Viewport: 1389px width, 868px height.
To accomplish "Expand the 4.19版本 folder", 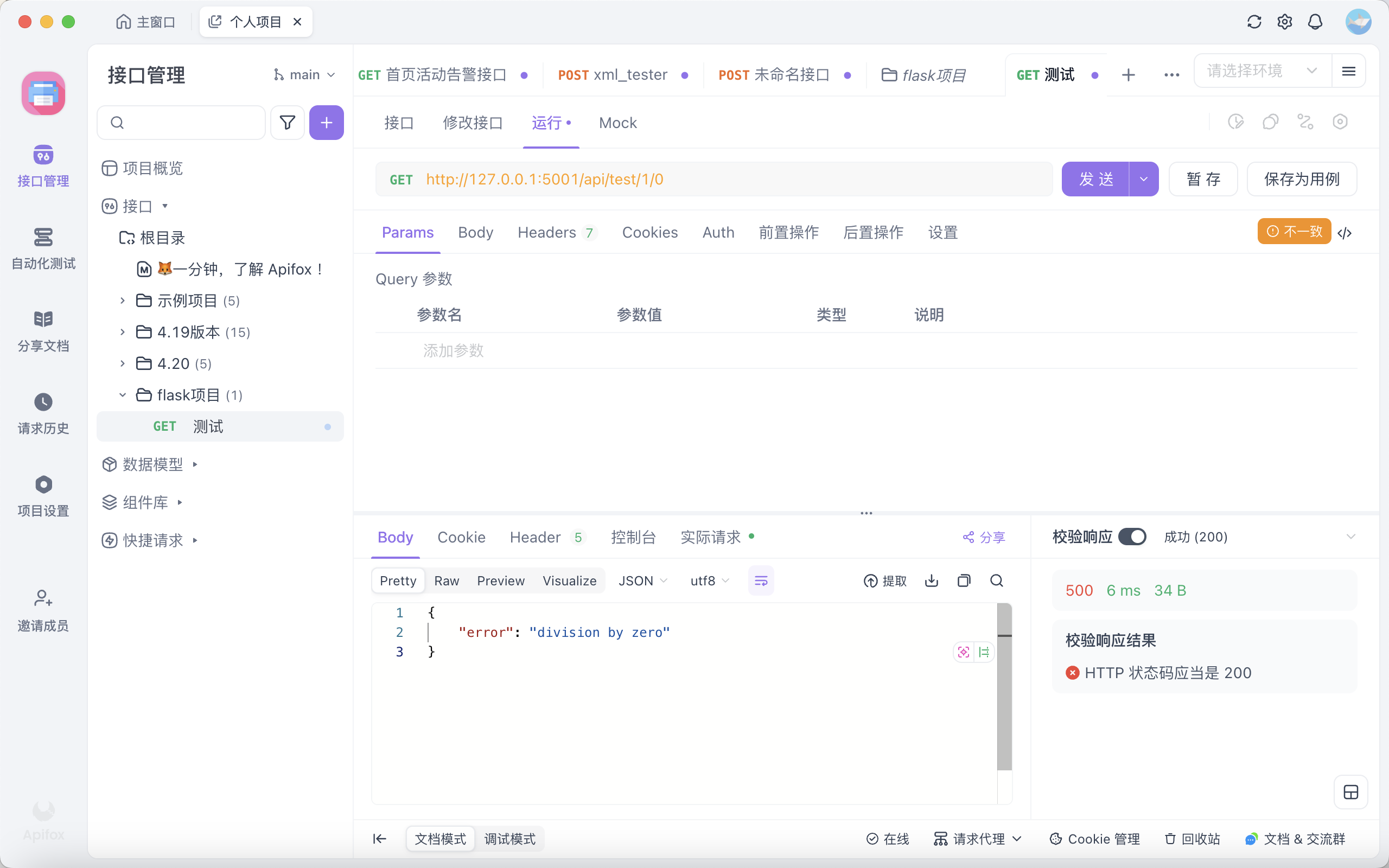I will pyautogui.click(x=122, y=332).
